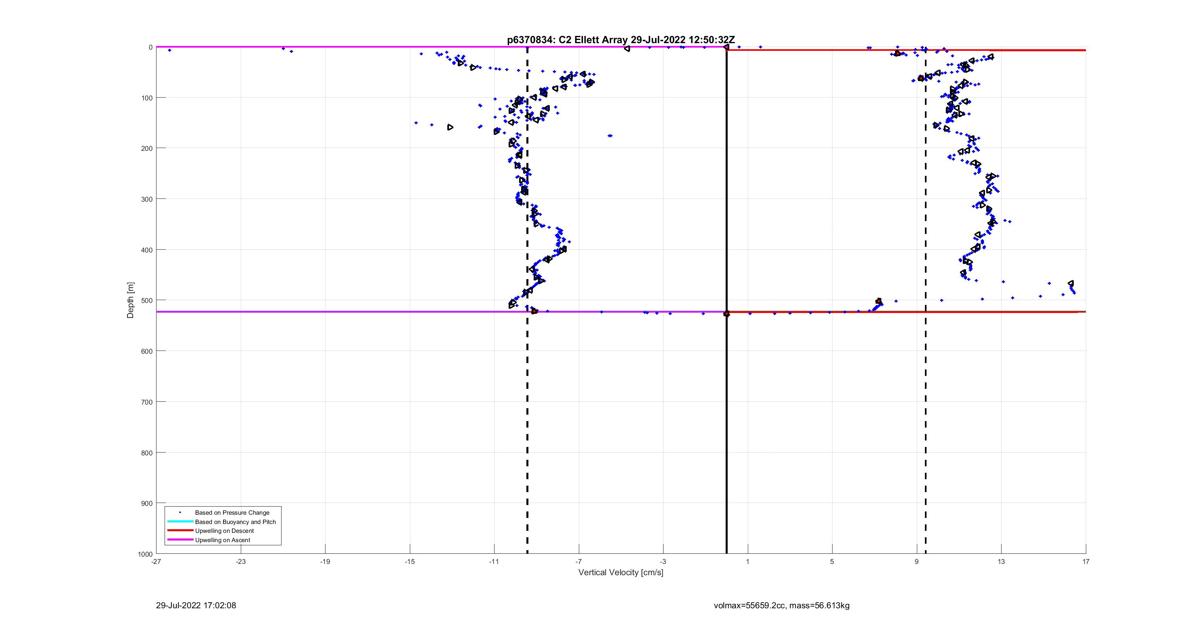Viewport: 1200px width, 622px height.
Task: Click x-axis tick label '5'
Action: [x=832, y=562]
